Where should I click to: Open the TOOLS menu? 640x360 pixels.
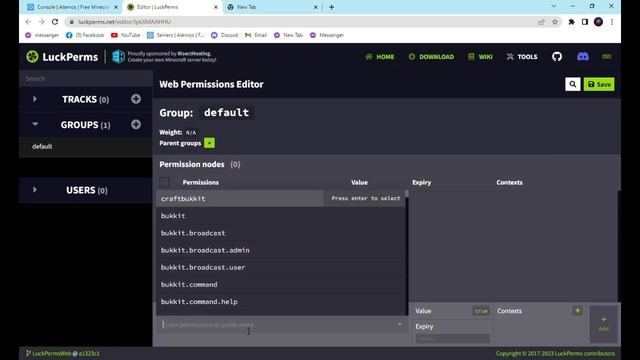522,57
